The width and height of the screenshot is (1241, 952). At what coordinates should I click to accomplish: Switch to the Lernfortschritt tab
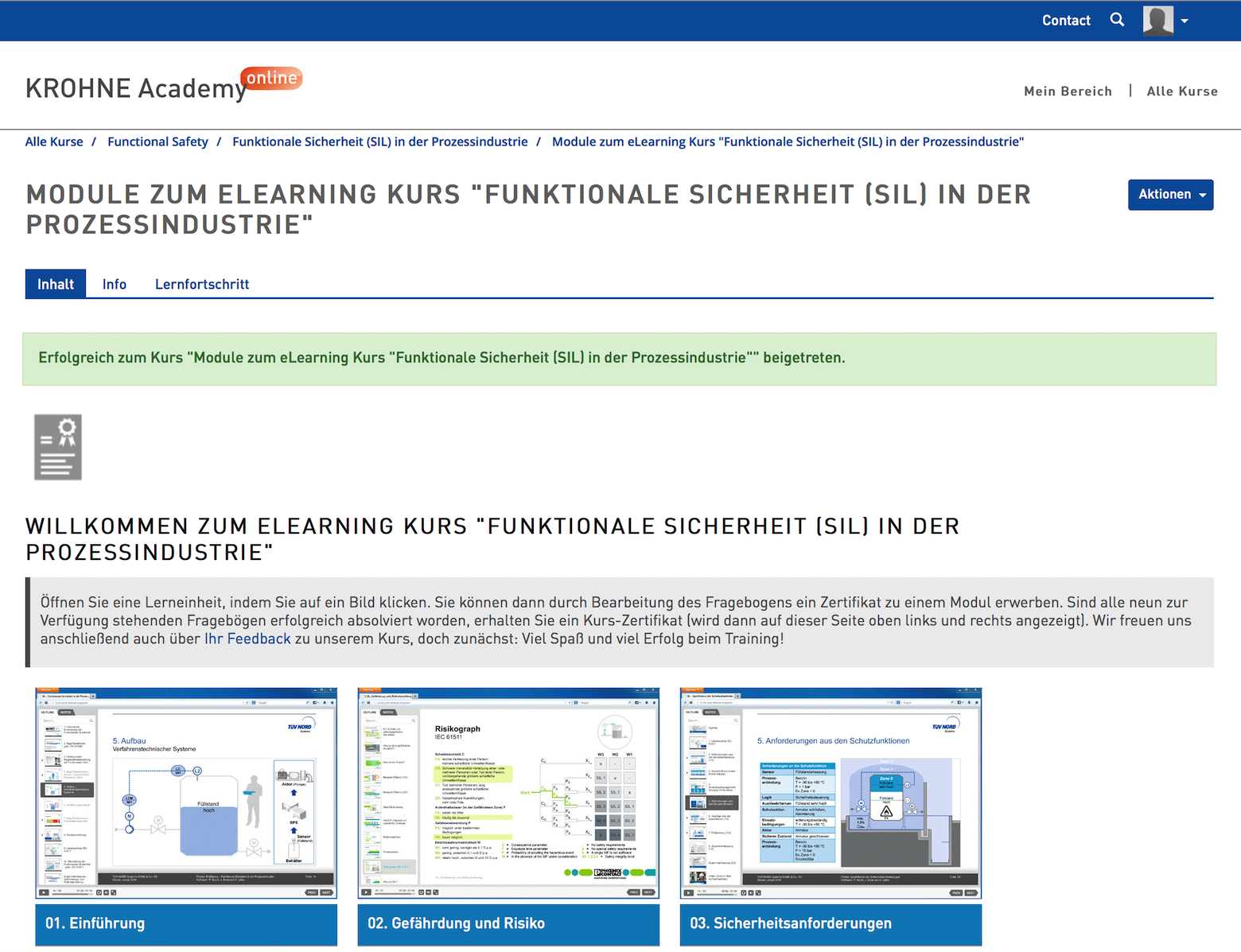point(202,284)
